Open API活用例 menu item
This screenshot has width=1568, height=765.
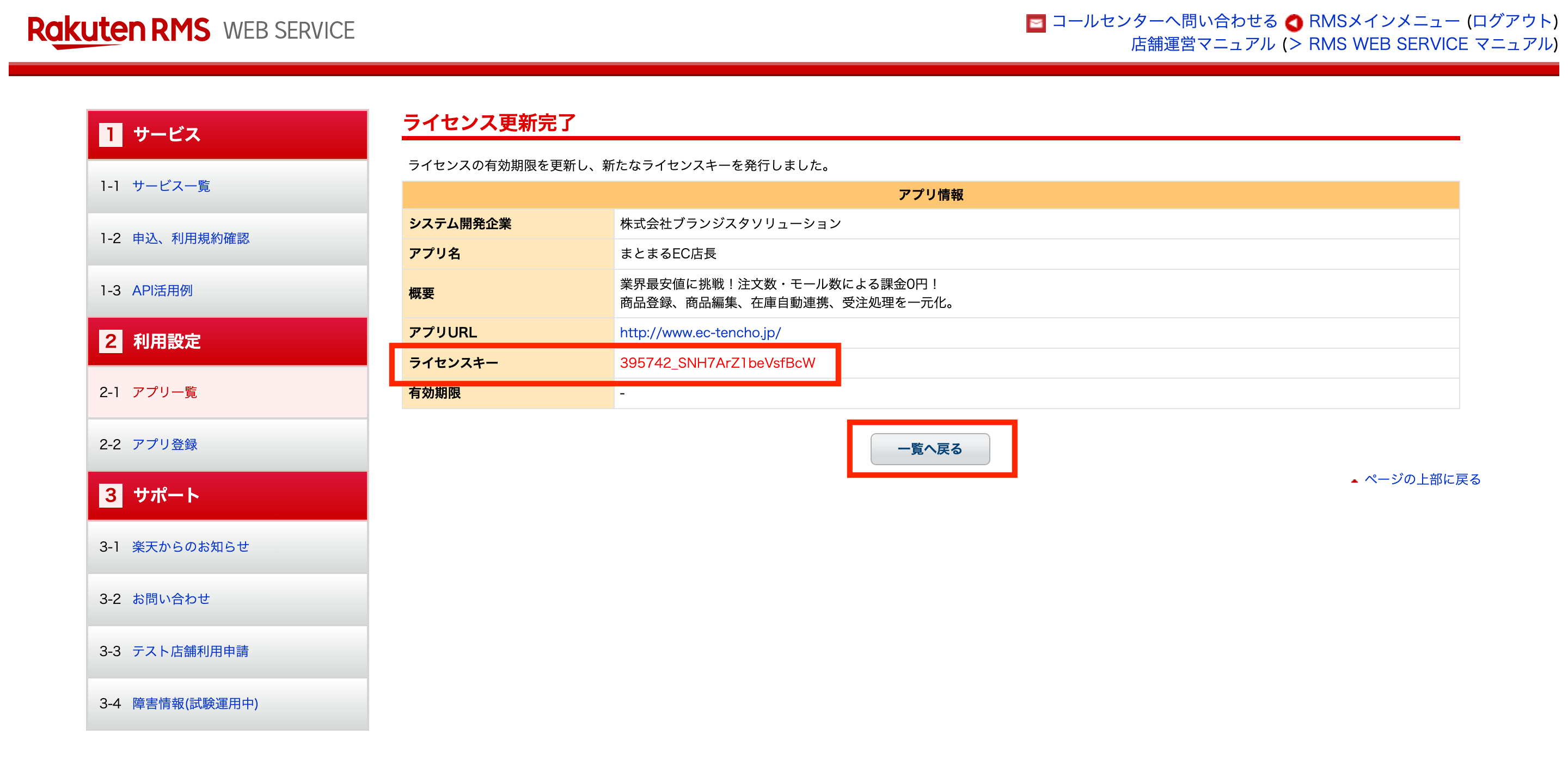tap(162, 291)
